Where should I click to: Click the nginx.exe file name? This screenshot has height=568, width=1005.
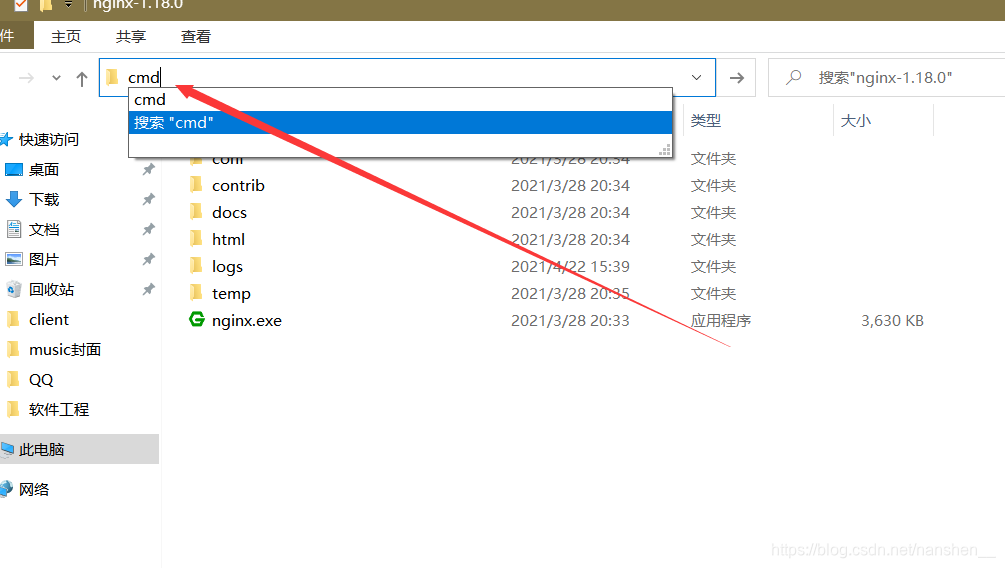[247, 321]
